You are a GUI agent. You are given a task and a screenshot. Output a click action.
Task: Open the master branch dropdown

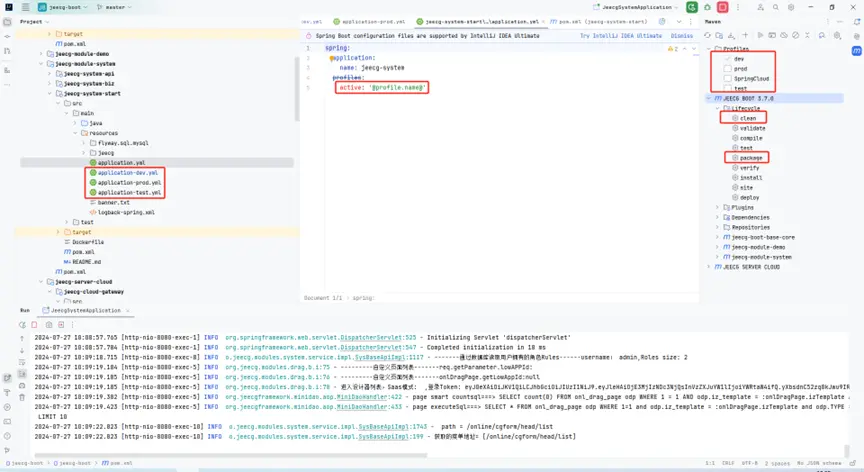pos(118,7)
